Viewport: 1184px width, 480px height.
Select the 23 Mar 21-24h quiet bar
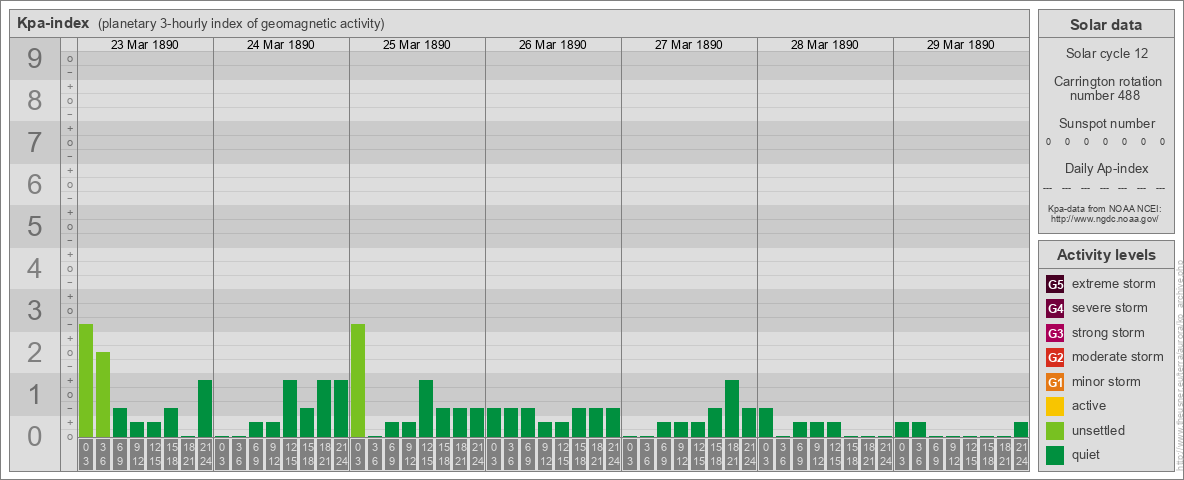pyautogui.click(x=205, y=408)
